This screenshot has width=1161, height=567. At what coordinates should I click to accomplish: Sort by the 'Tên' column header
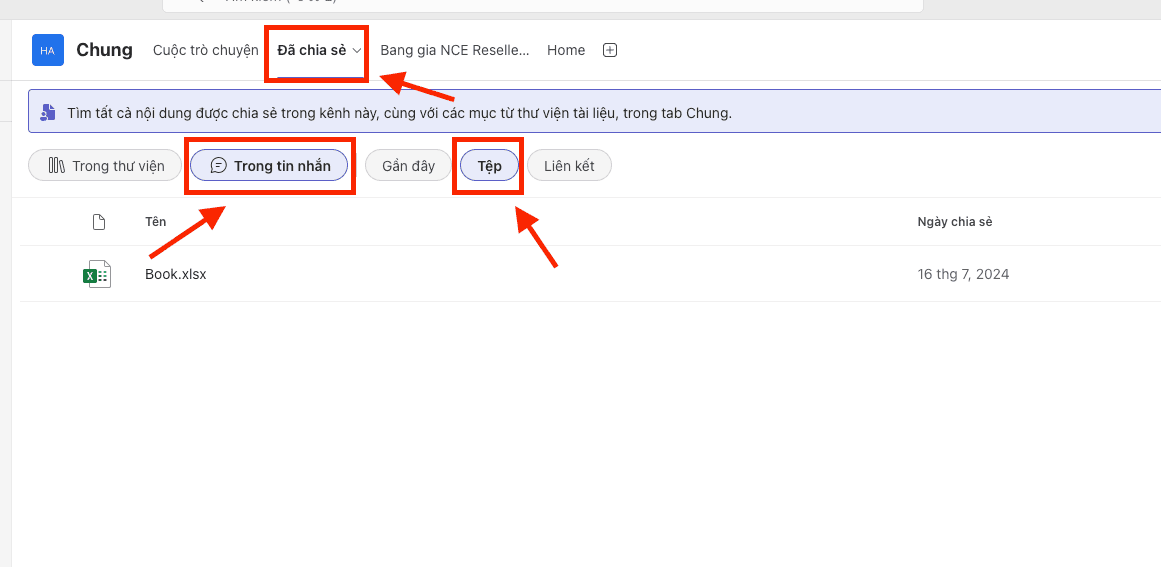tap(156, 222)
